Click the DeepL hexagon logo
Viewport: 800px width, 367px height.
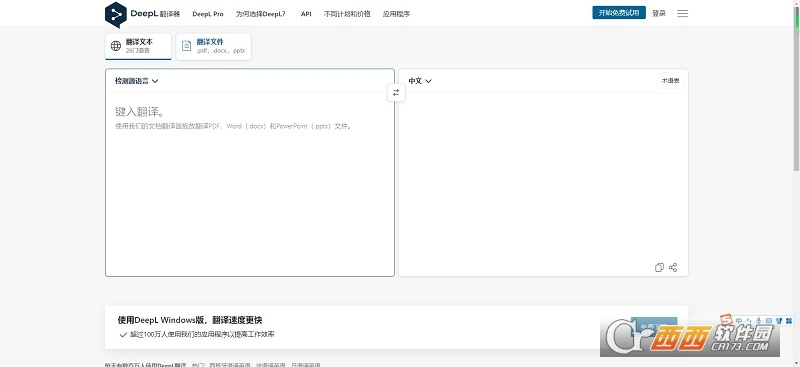pos(115,14)
